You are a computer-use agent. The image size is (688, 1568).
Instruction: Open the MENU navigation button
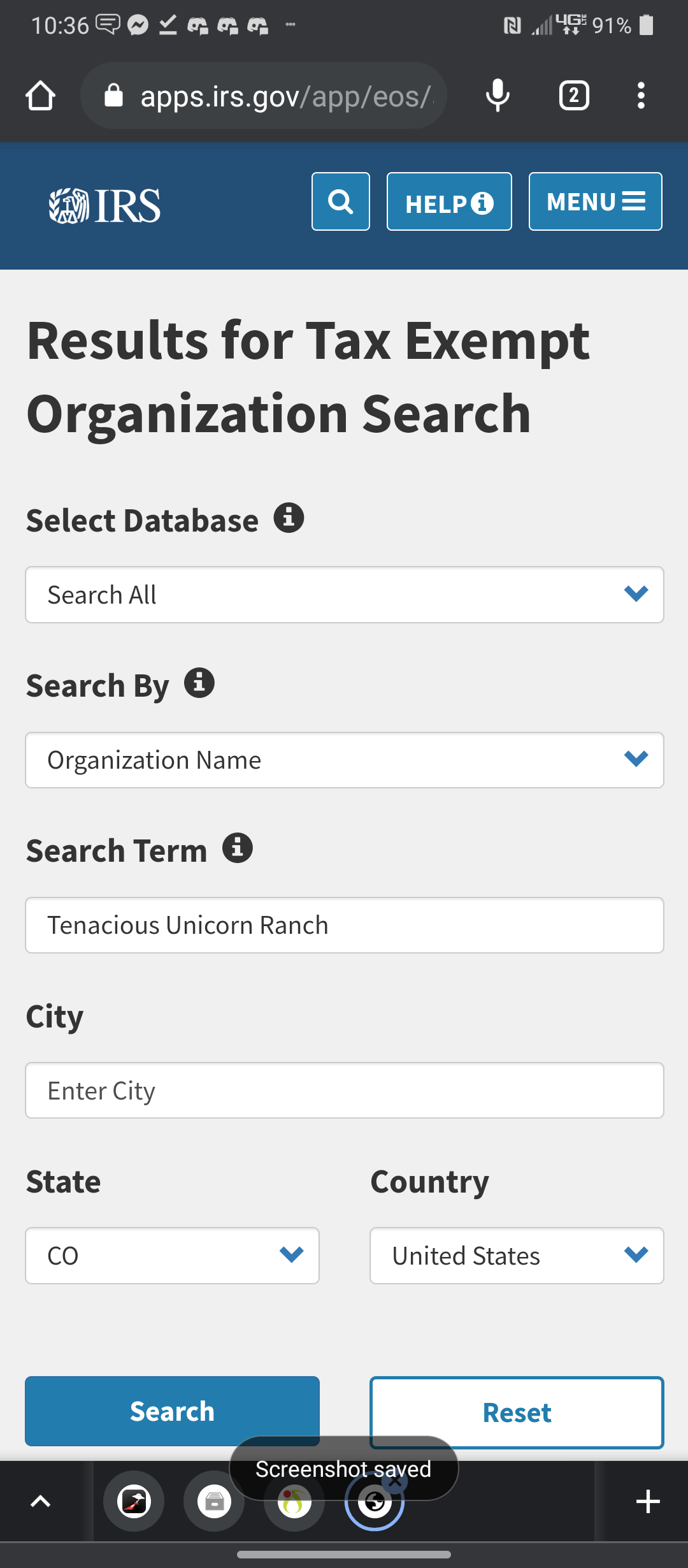coord(596,201)
